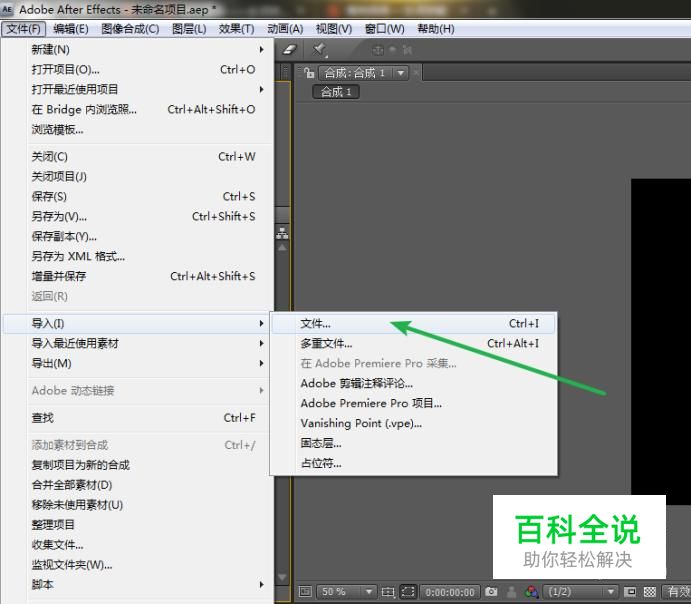Select 固态层... in the import submenu
Screen dimensions: 691x604
(x=413, y=443)
